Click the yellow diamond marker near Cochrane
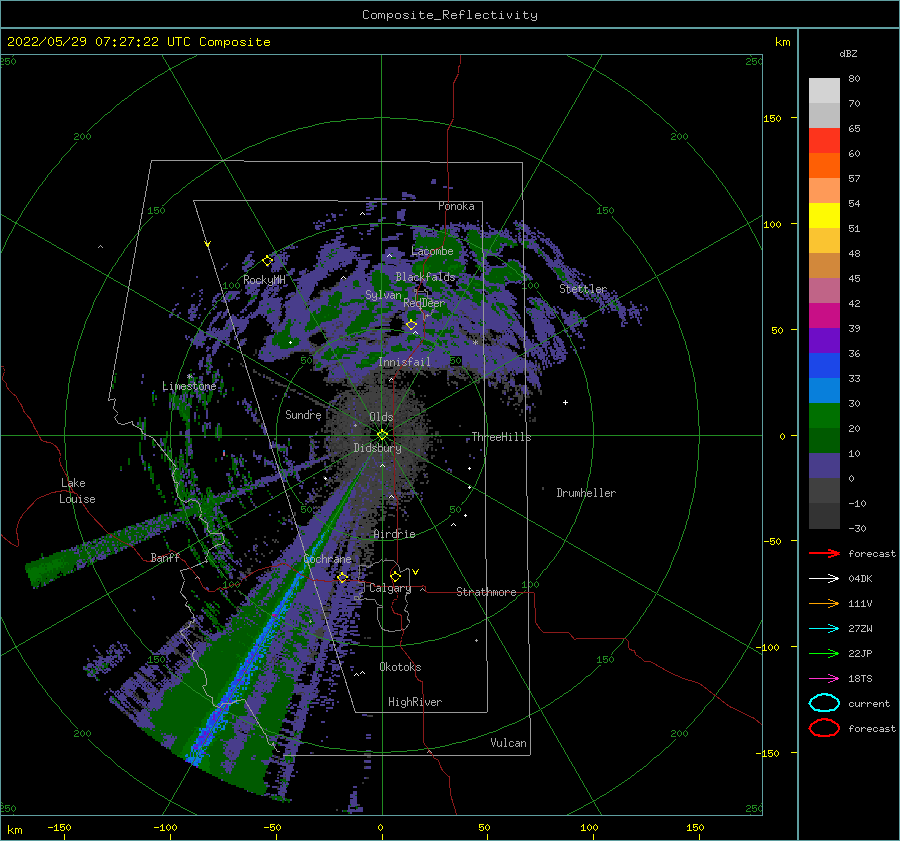 343,577
